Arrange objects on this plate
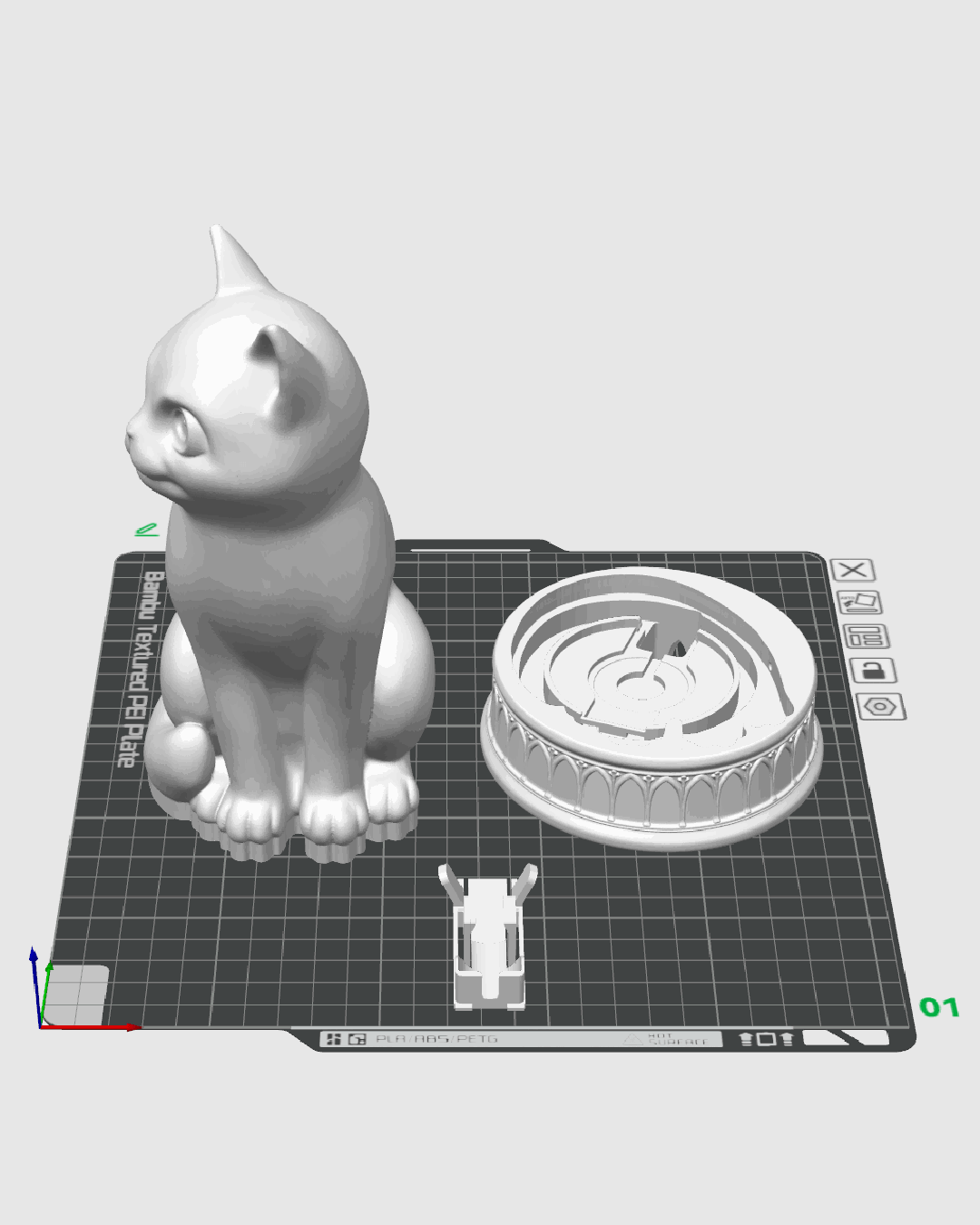This screenshot has width=980, height=1225. pyautogui.click(x=867, y=636)
